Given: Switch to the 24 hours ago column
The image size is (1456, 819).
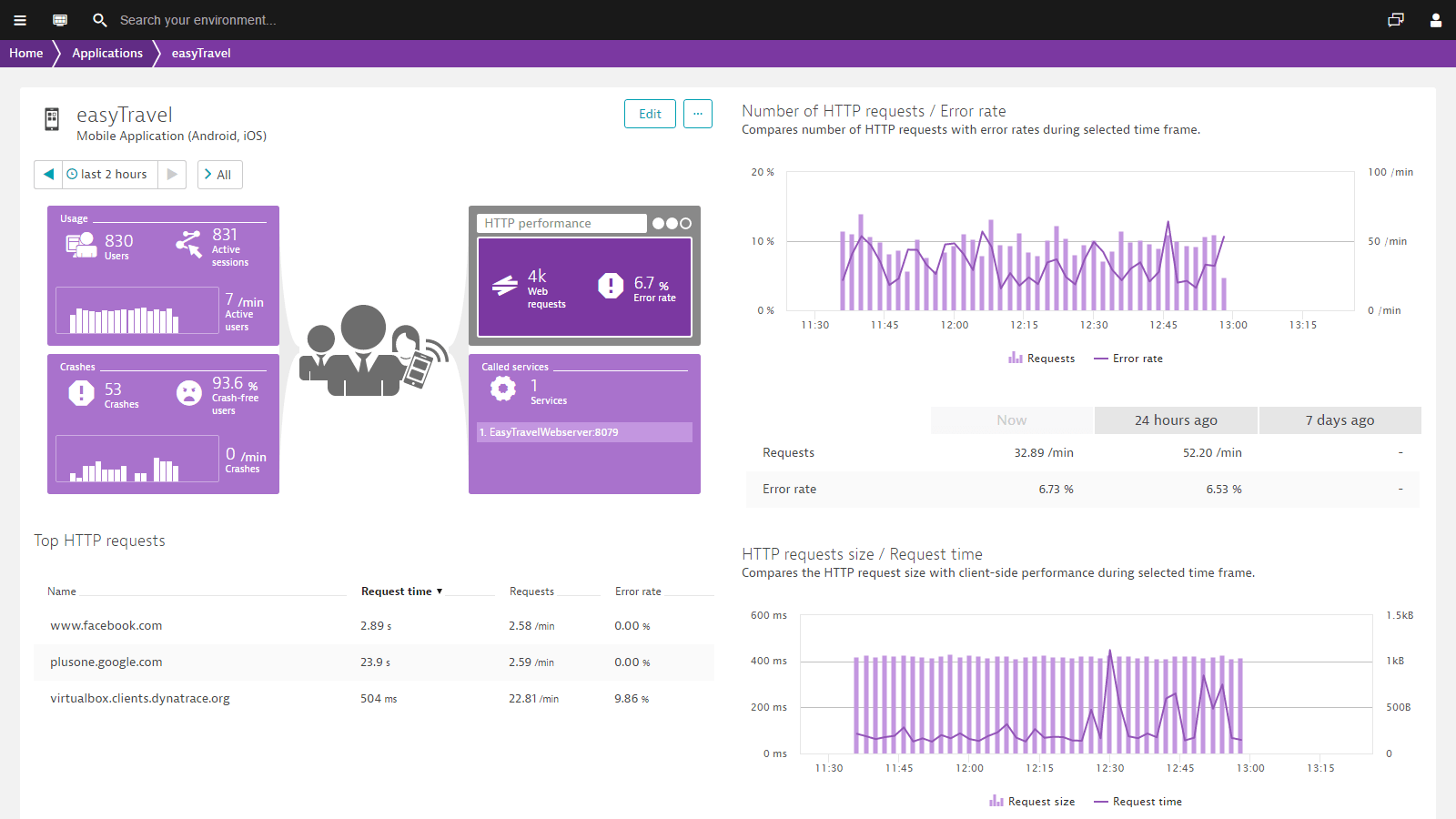Looking at the screenshot, I should pyautogui.click(x=1176, y=420).
